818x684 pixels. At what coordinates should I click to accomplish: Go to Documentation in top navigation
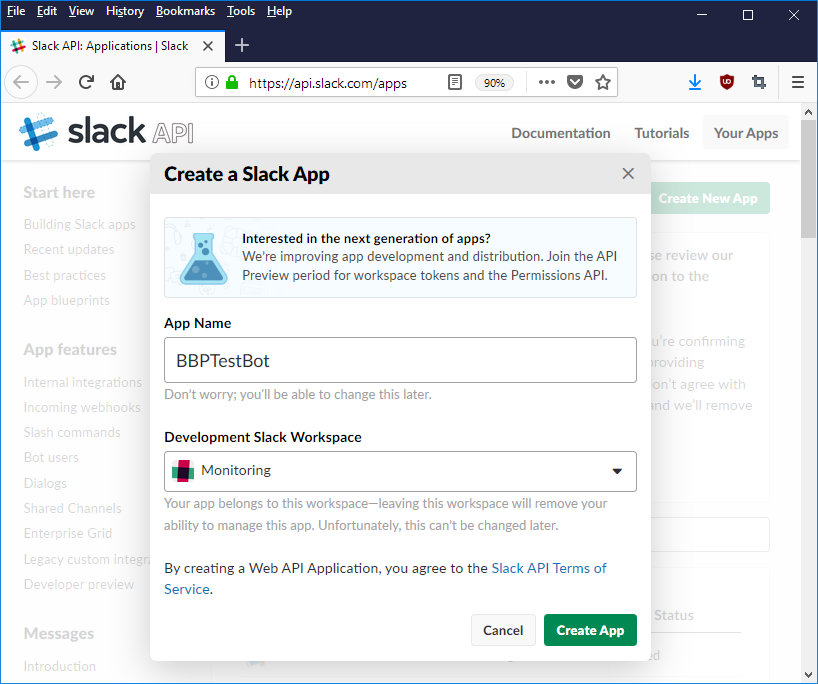[560, 133]
